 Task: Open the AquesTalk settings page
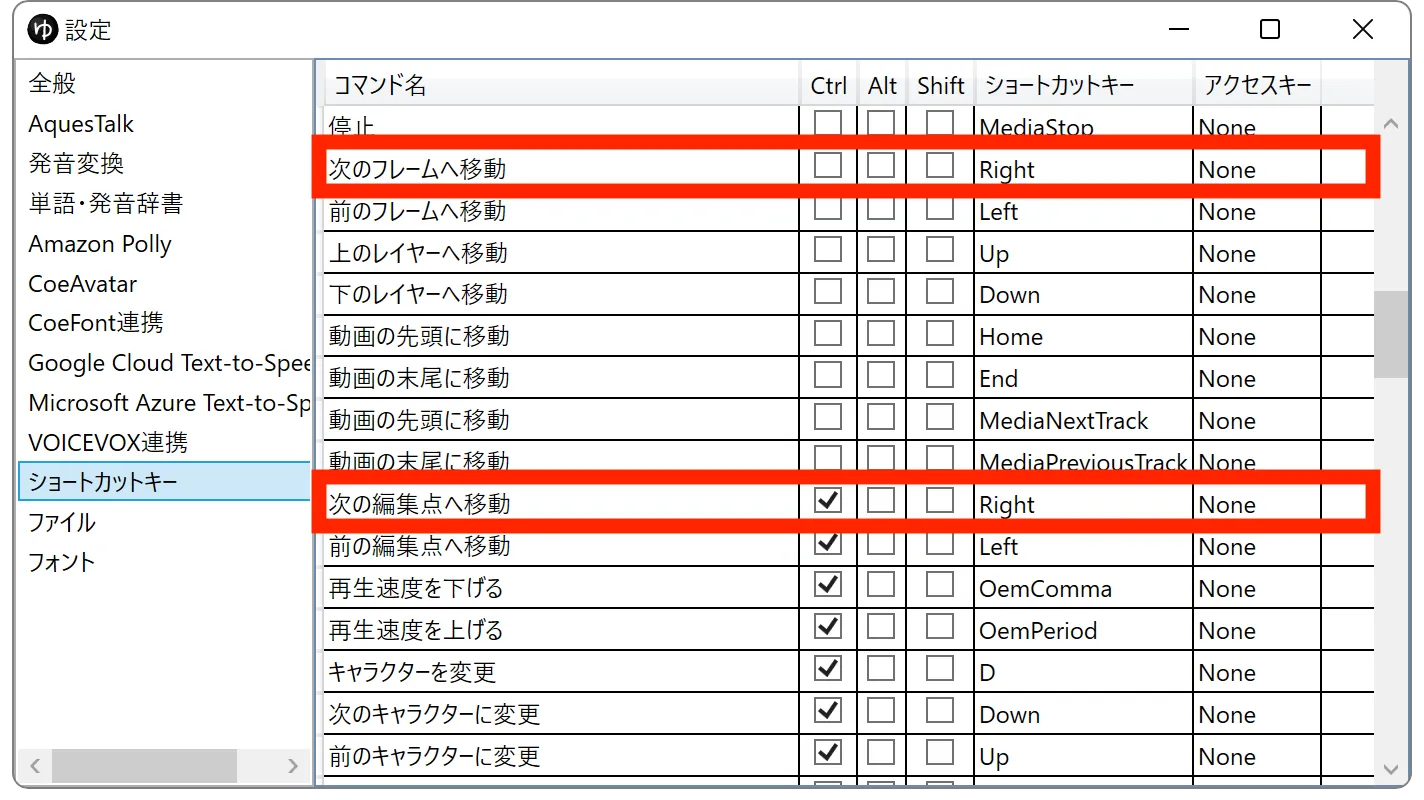[81, 124]
